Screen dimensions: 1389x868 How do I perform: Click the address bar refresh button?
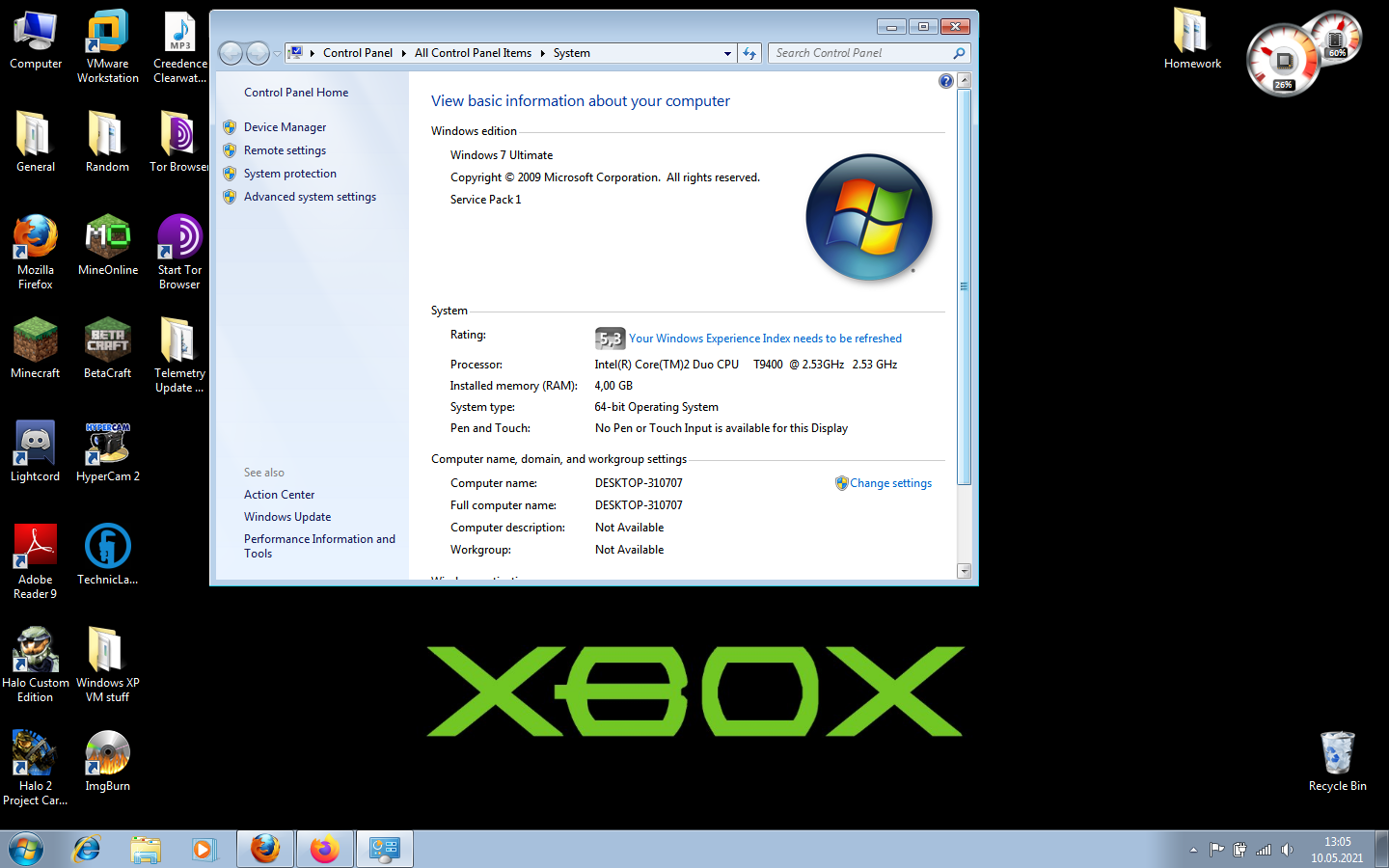click(x=749, y=54)
